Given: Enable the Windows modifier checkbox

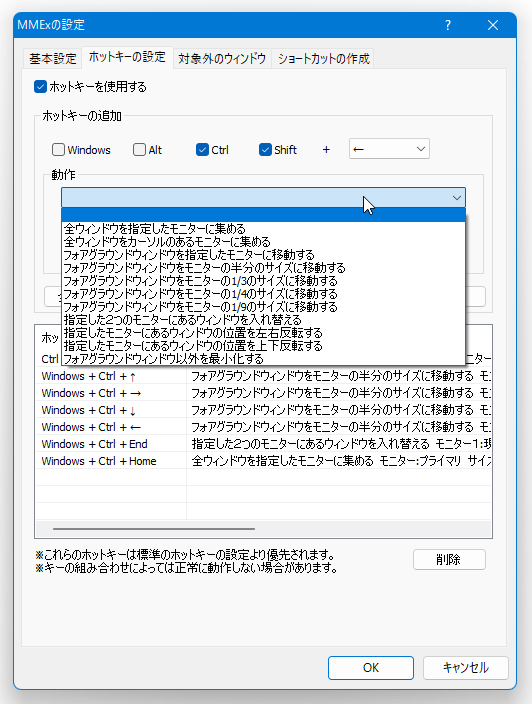Looking at the screenshot, I should pyautogui.click(x=81, y=150).
